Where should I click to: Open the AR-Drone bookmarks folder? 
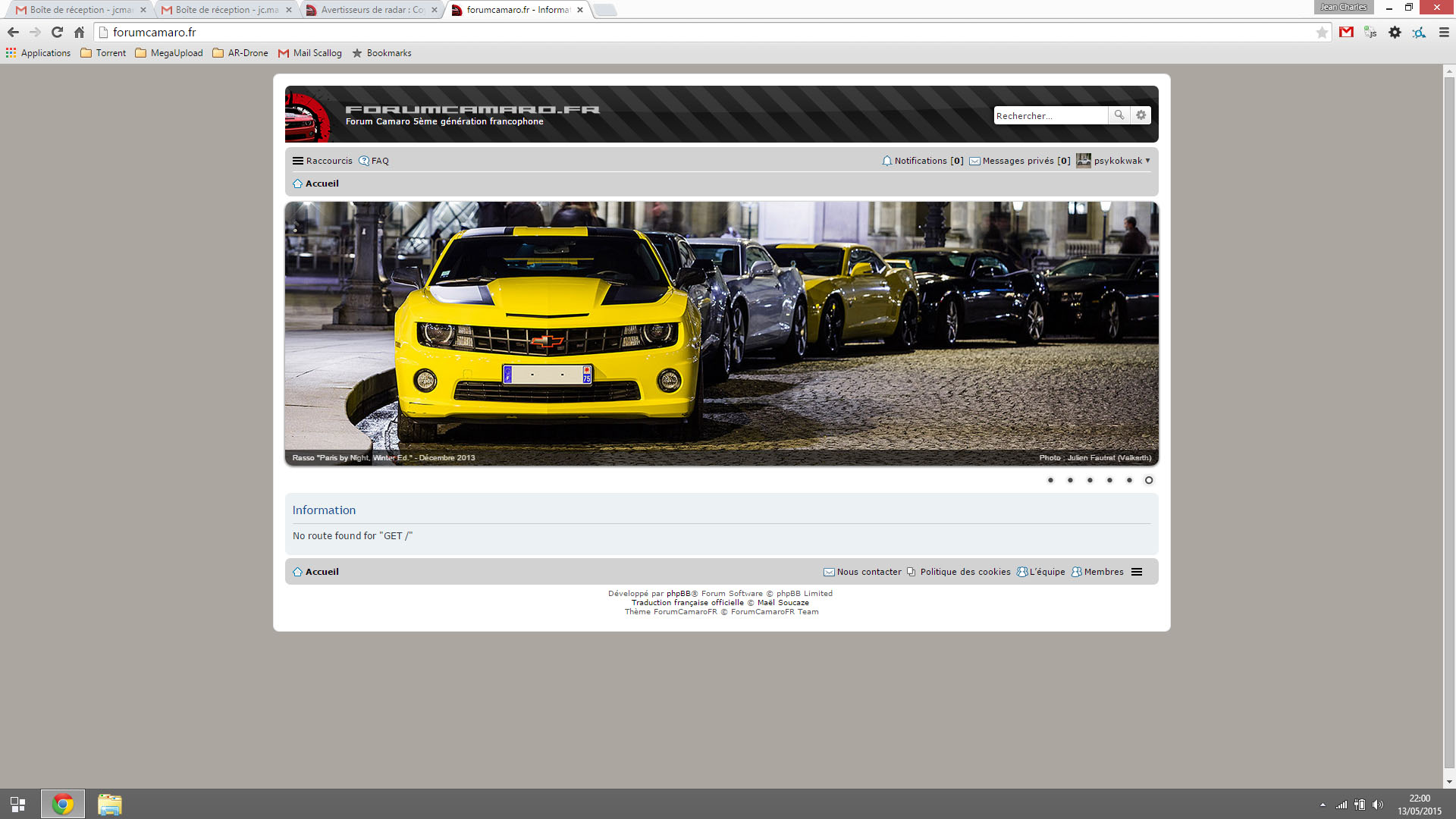click(240, 53)
